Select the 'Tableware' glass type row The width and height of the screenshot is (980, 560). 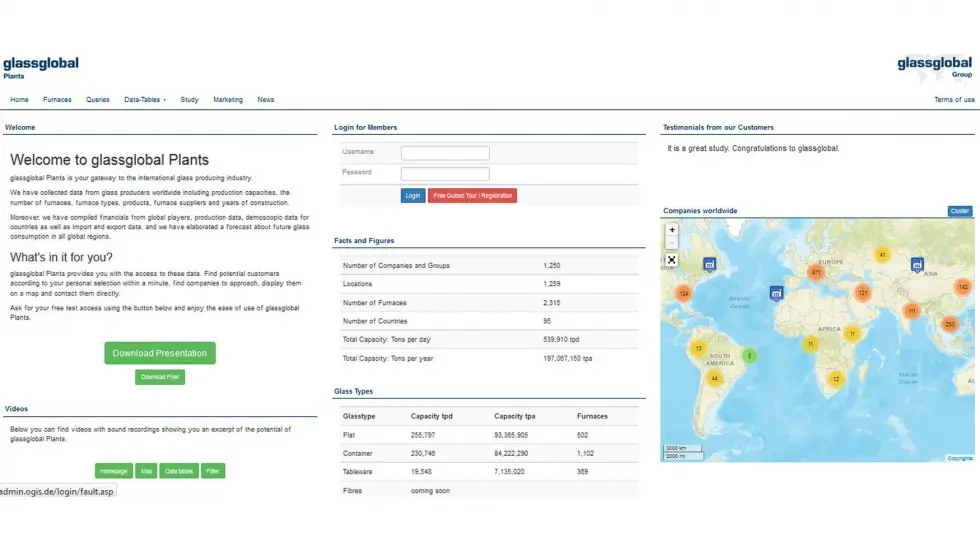tap(489, 472)
